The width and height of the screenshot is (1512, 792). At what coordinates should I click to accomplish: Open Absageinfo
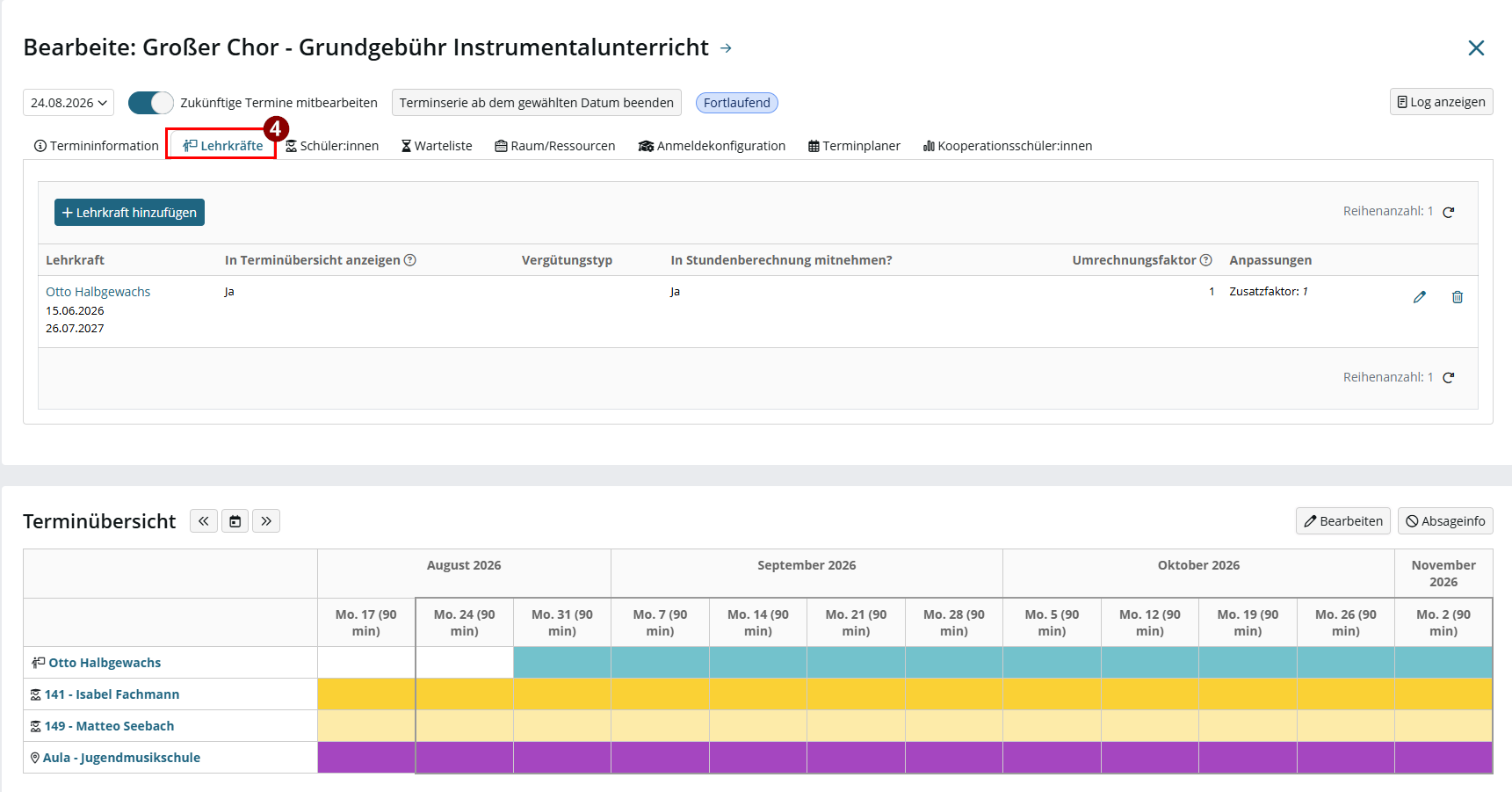(1445, 521)
